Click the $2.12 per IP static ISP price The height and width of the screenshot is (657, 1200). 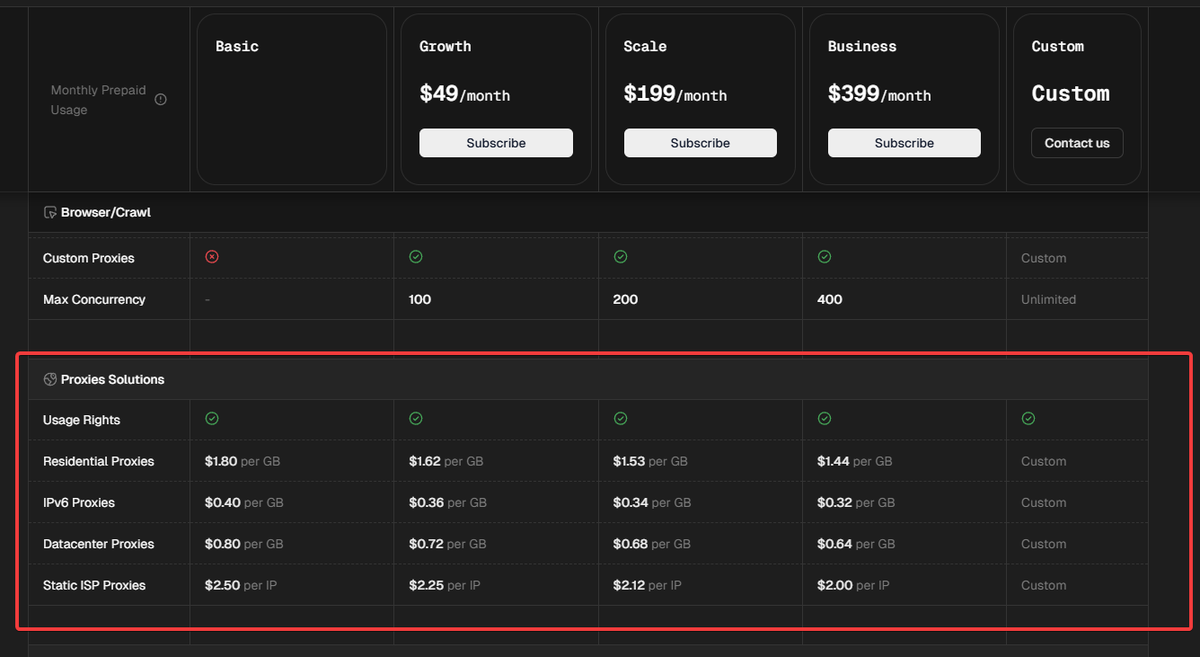pyautogui.click(x=648, y=585)
